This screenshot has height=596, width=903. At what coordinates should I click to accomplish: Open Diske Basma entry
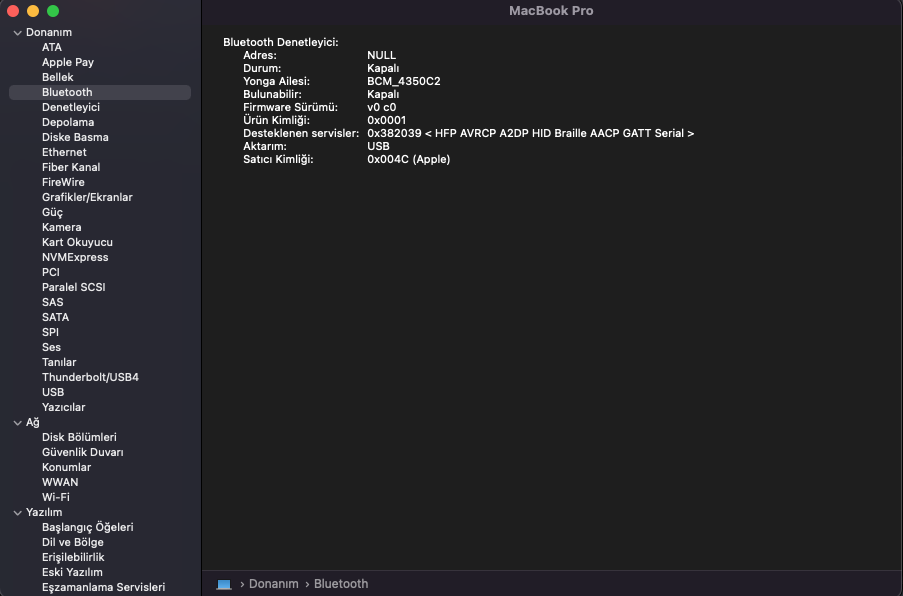coord(75,137)
